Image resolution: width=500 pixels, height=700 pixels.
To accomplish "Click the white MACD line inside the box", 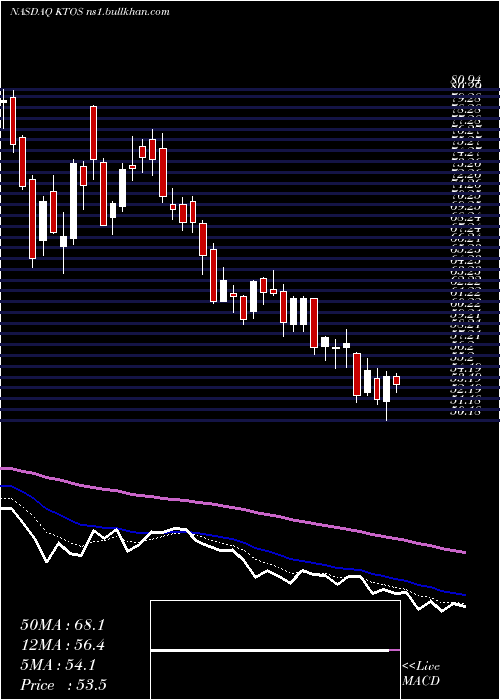I will pos(270,651).
